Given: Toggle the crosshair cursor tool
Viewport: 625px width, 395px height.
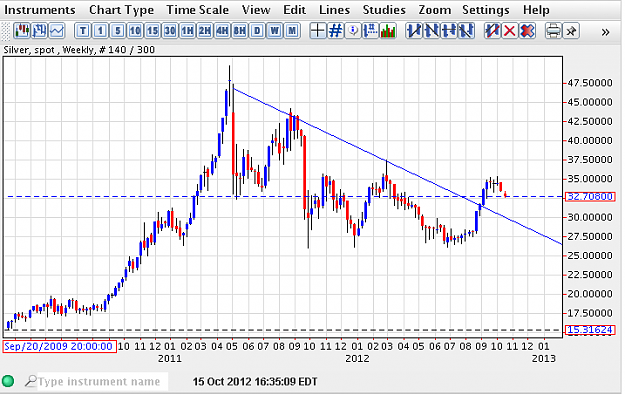Looking at the screenshot, I should point(318,31).
